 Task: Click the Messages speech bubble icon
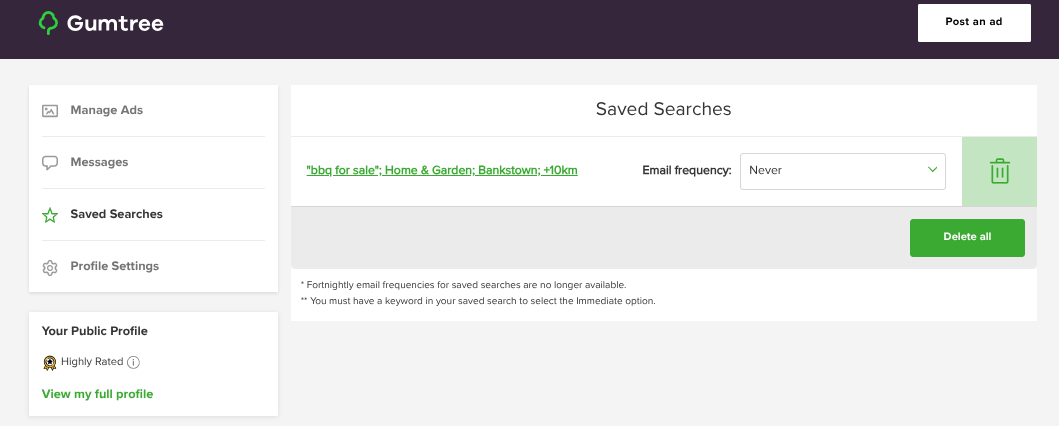click(x=50, y=163)
